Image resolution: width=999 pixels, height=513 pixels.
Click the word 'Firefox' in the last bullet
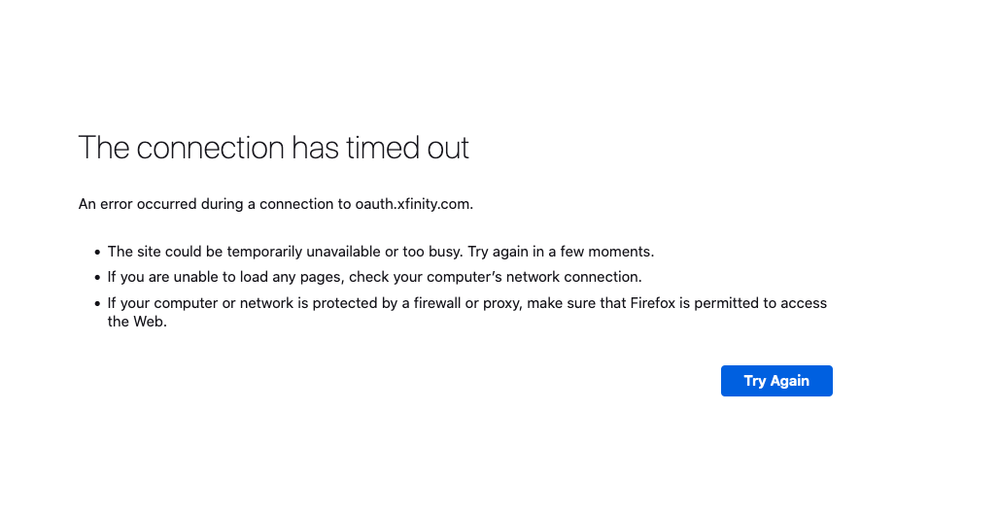[x=652, y=303]
